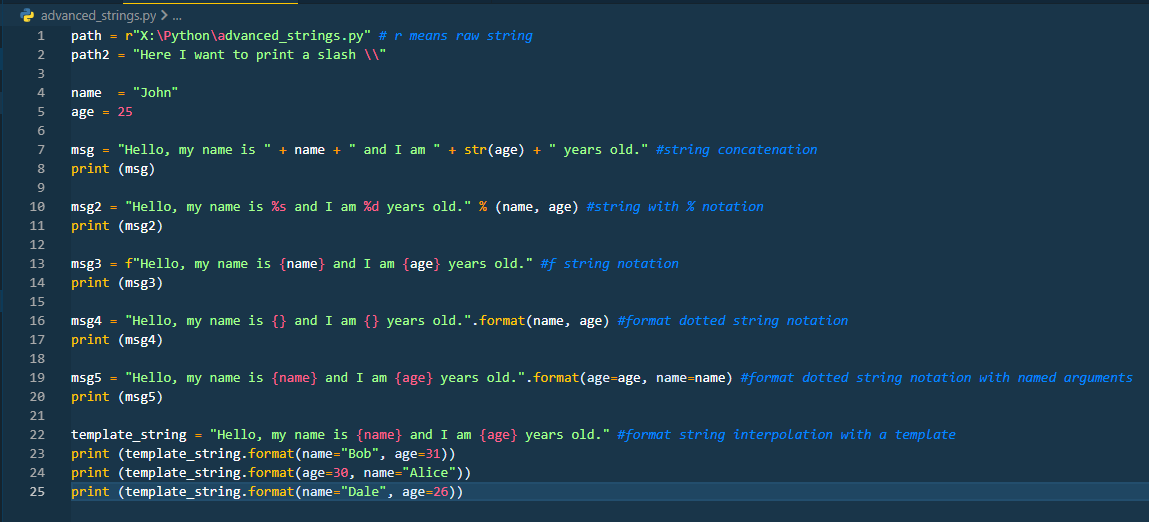Click the raw string X:\Python\advanced_strings.py
1149x522 pixels.
(253, 36)
